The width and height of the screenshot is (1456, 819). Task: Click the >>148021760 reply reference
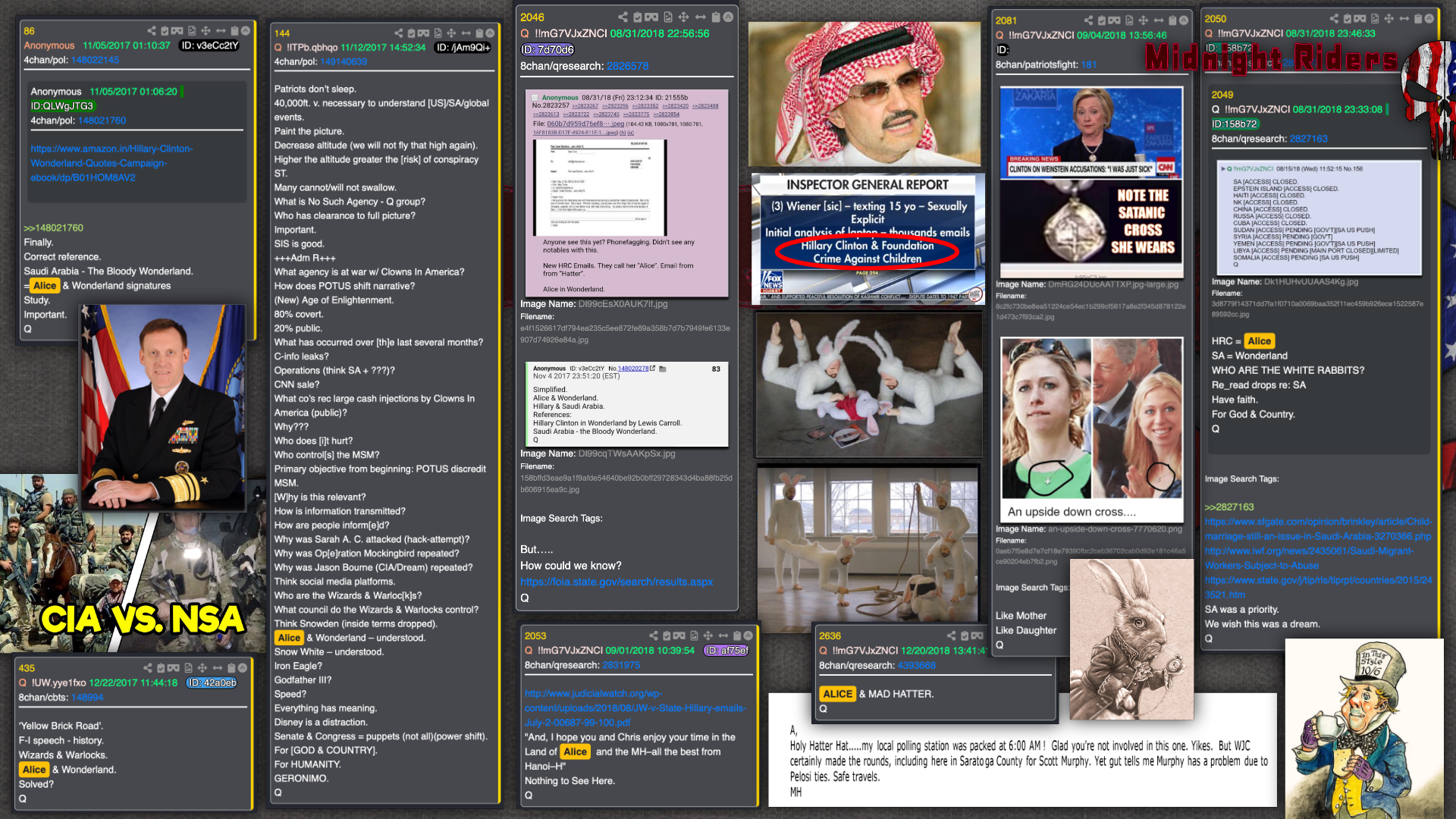click(53, 227)
